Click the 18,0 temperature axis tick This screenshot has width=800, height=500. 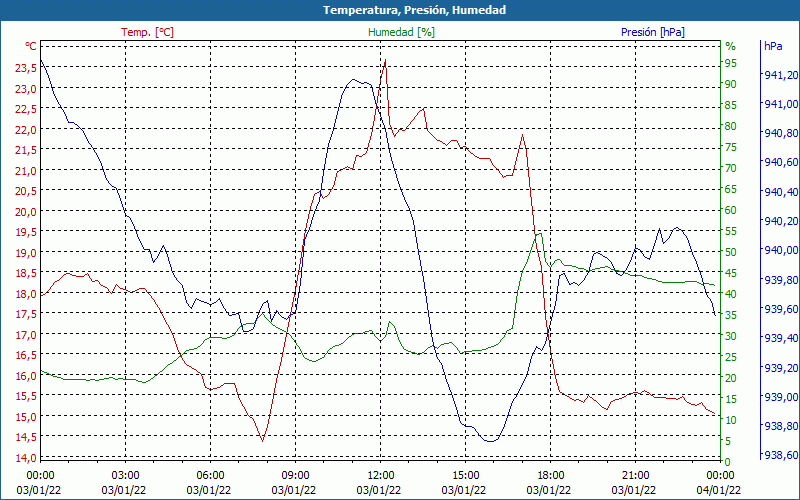26,293
